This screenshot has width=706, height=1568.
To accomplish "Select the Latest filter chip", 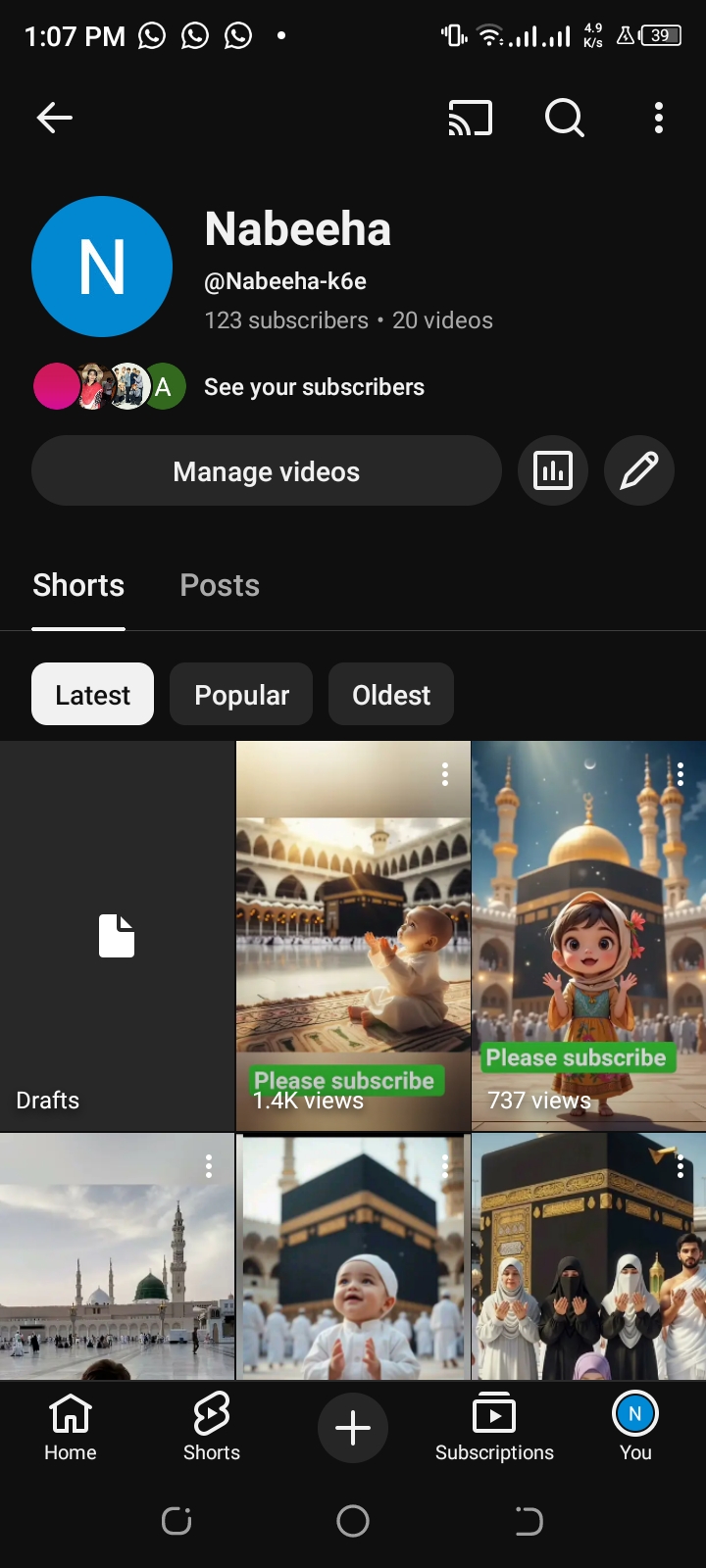I will coord(93,695).
